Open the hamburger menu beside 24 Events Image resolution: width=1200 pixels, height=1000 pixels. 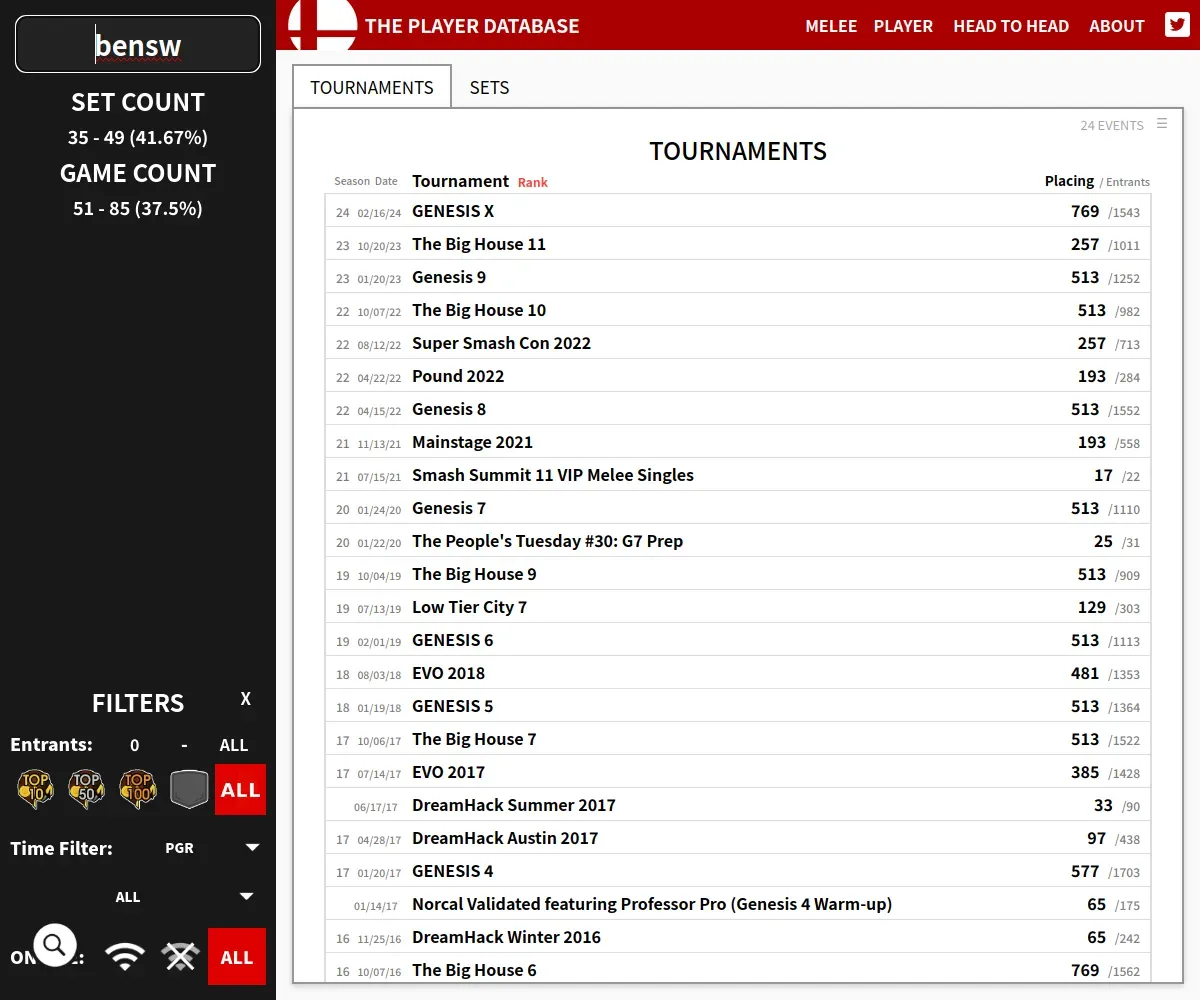(1162, 124)
